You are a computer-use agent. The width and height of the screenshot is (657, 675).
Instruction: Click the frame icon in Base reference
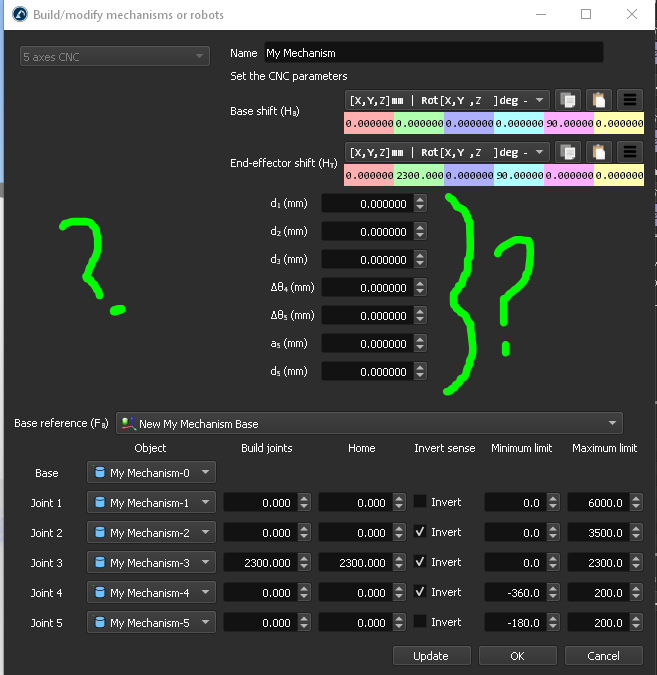click(127, 424)
